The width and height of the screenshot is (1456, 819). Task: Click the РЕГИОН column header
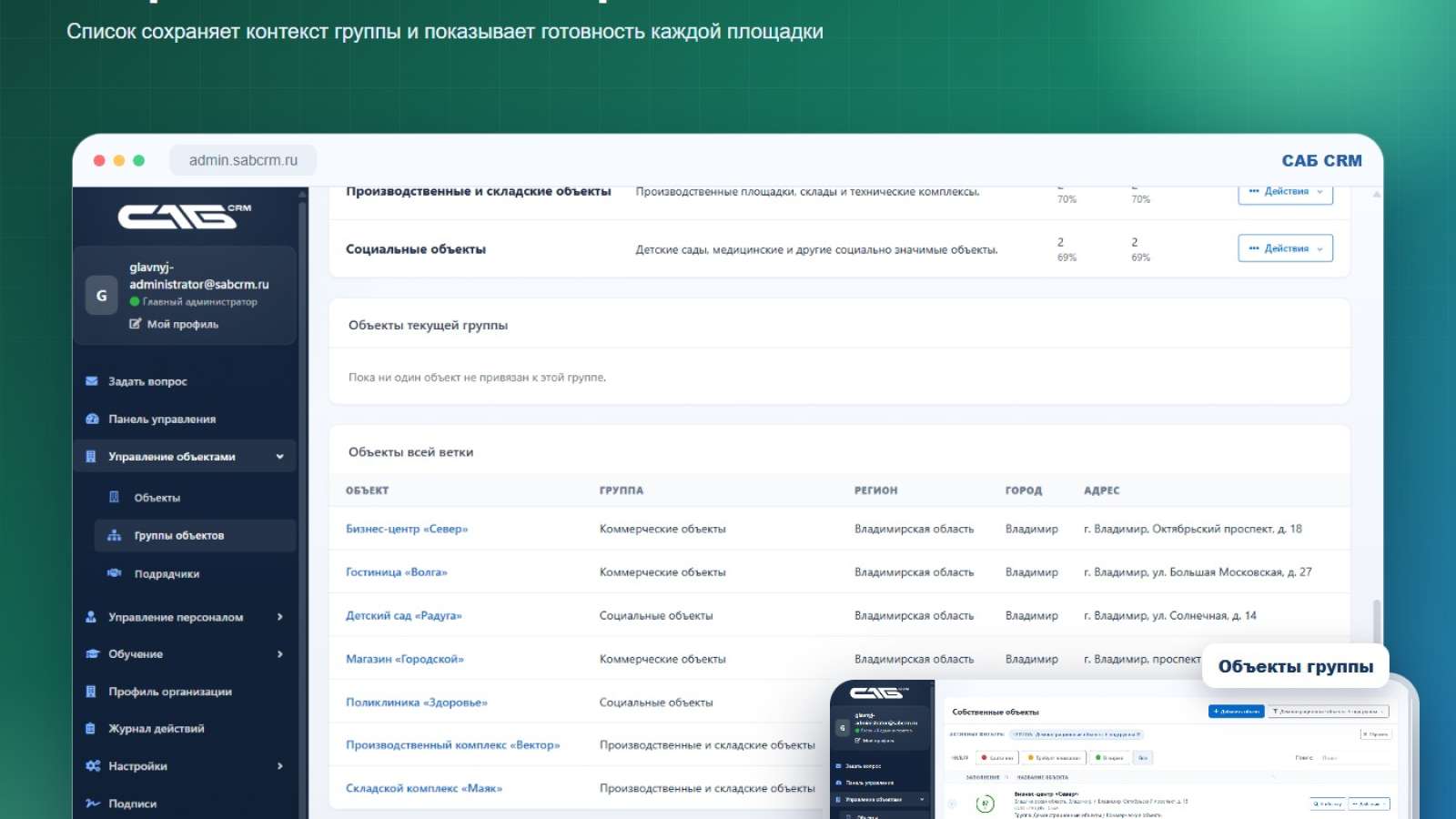coord(876,490)
